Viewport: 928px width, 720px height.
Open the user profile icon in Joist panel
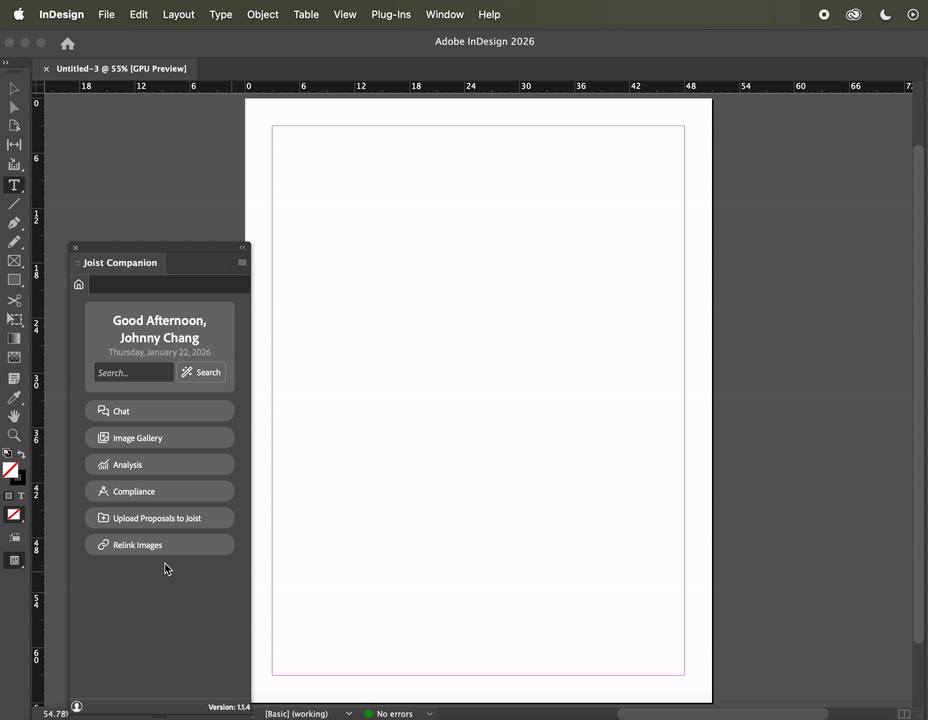pos(77,706)
